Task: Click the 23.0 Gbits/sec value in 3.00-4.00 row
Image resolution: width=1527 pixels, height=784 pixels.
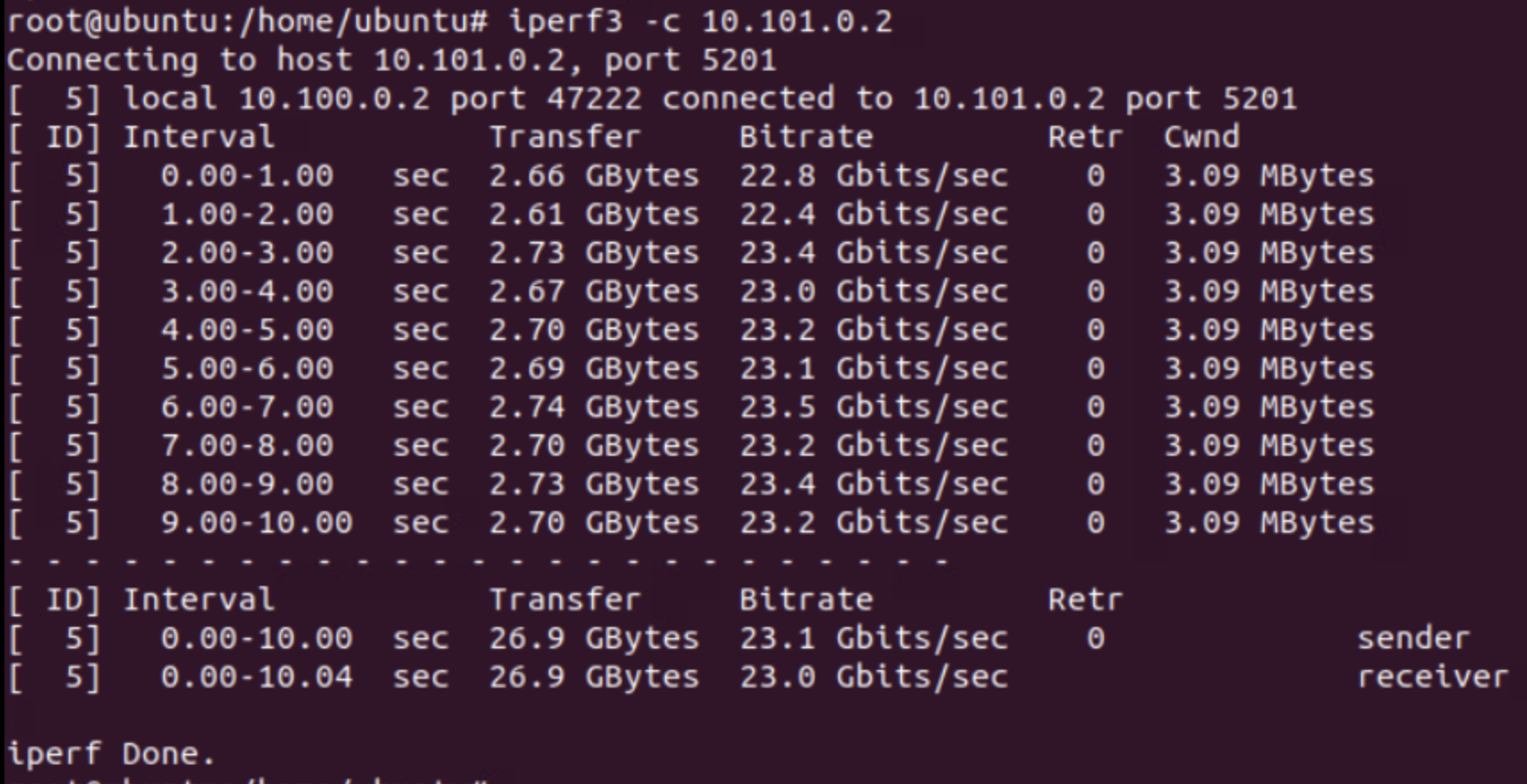Action: (x=873, y=292)
